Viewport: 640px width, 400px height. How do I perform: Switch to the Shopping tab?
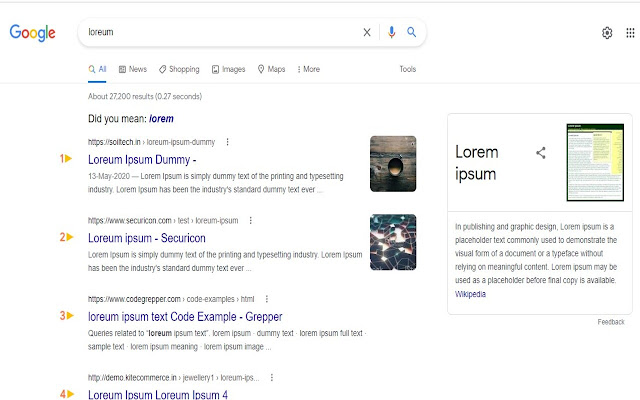179,69
